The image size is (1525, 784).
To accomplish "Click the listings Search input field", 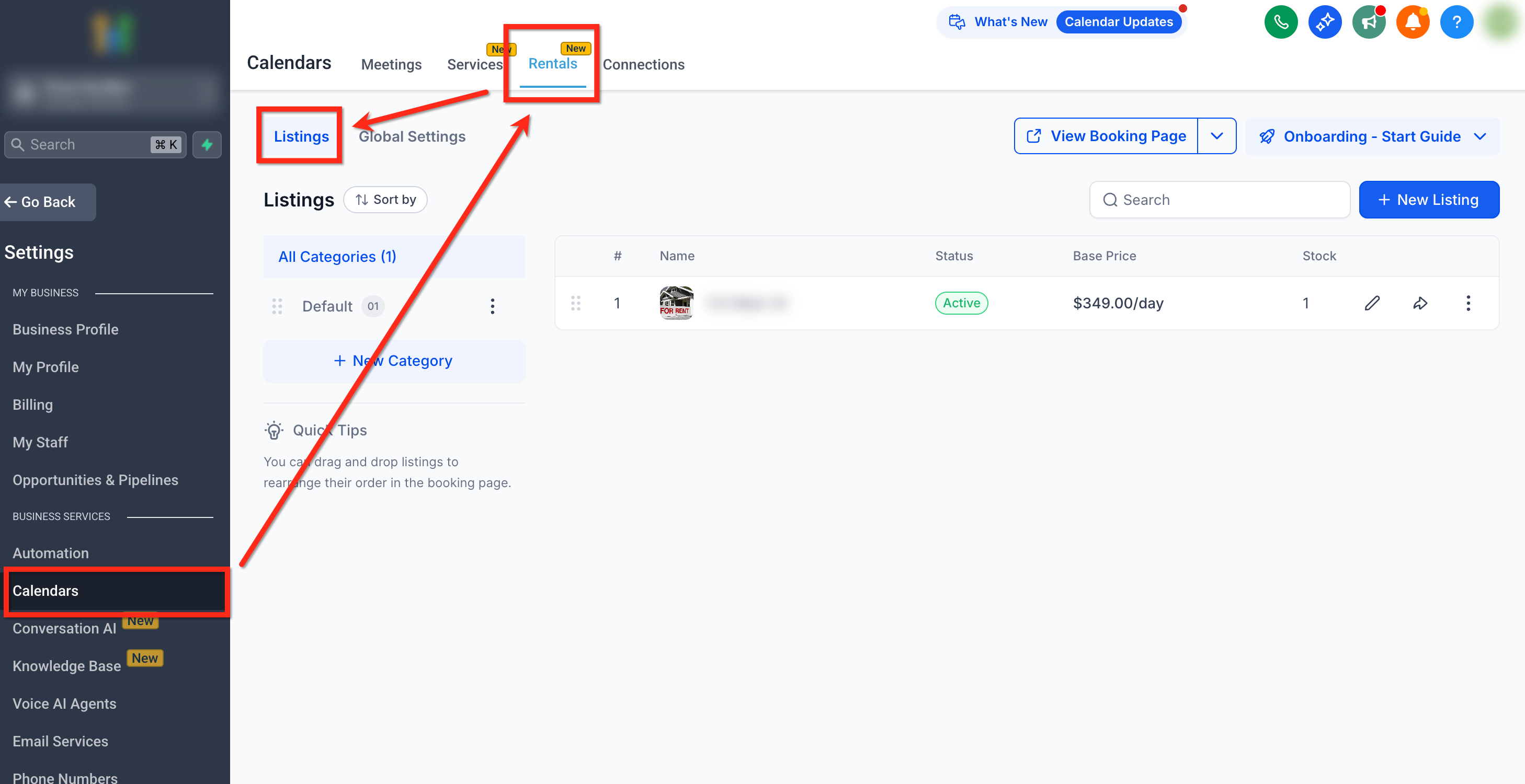I will tap(1220, 200).
